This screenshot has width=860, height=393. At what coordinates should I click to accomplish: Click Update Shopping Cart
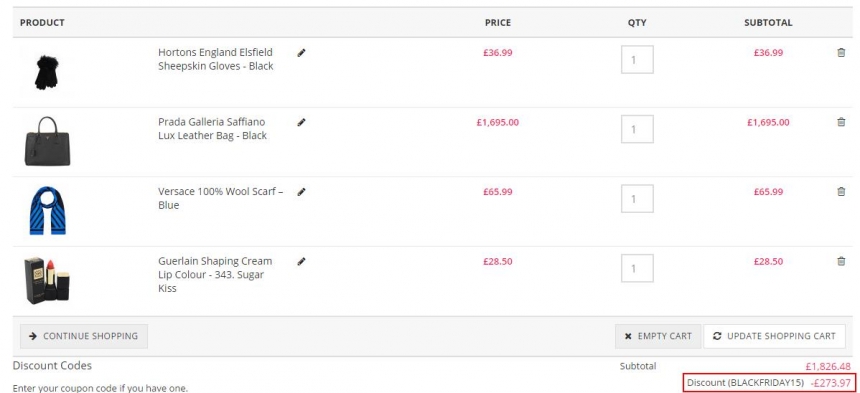tap(774, 336)
